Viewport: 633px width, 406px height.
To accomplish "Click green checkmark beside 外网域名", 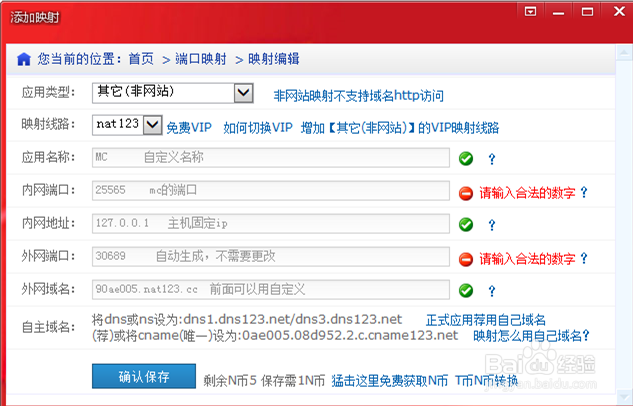I will 466,290.
